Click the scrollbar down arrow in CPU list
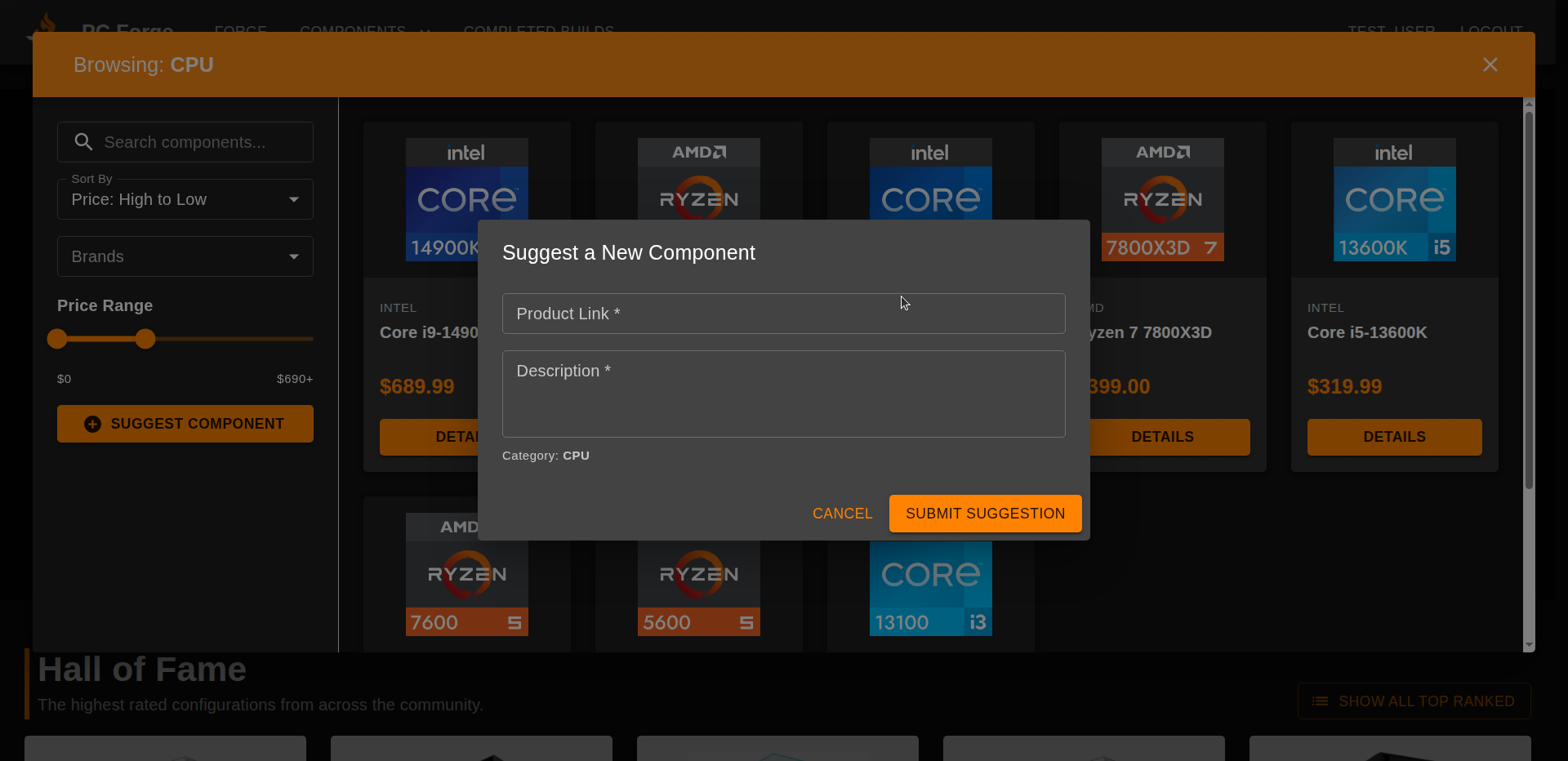The image size is (1568, 761). coord(1529,645)
